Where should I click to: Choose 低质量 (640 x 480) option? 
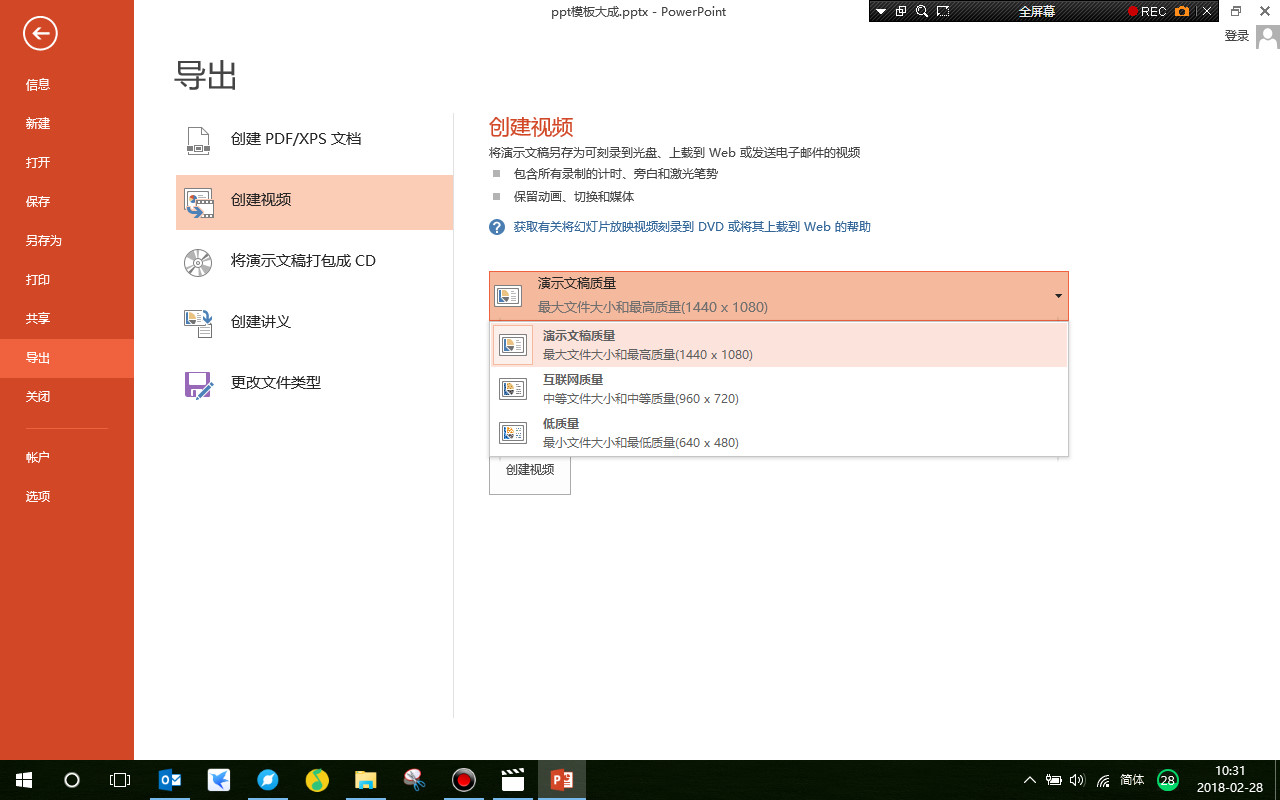pyautogui.click(x=640, y=432)
